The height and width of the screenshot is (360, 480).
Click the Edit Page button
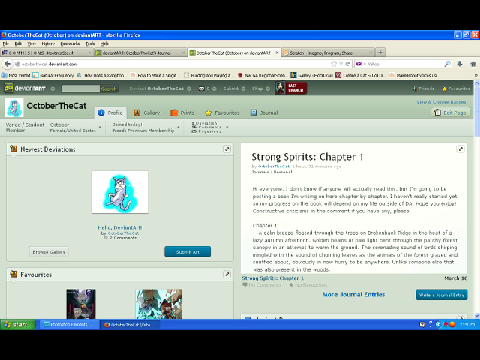451,113
